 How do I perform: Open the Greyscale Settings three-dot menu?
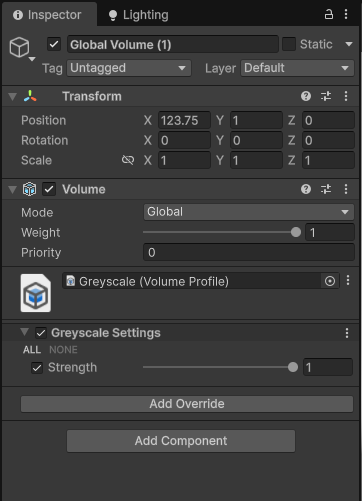point(347,333)
